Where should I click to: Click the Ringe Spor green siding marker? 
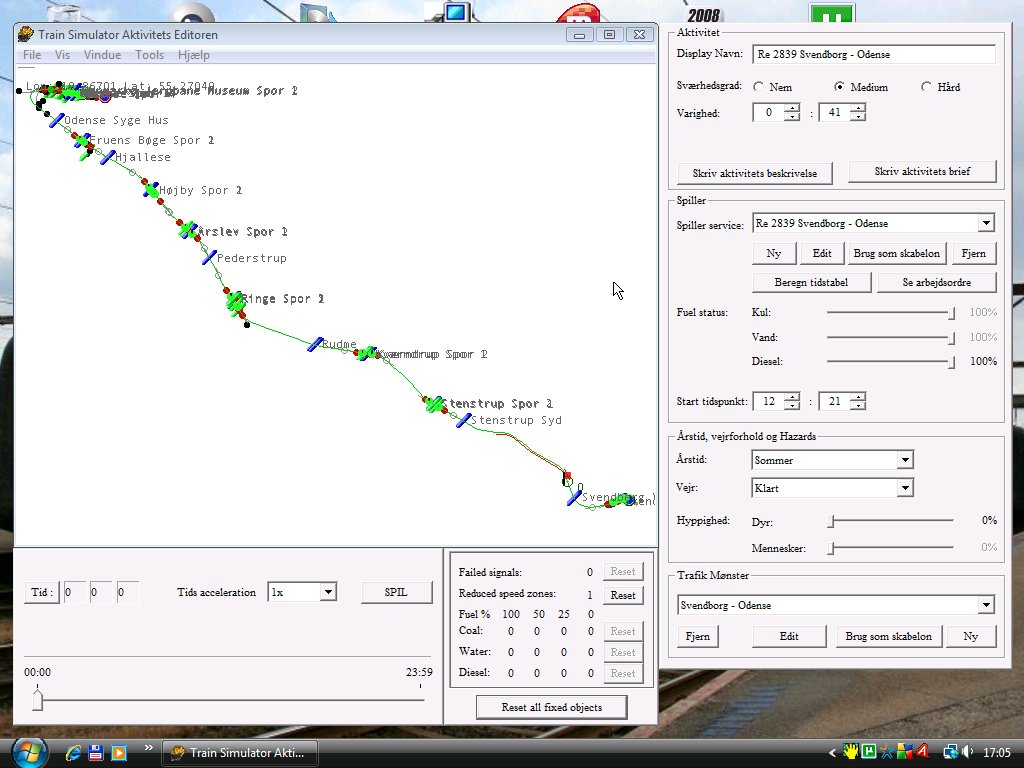(x=235, y=300)
